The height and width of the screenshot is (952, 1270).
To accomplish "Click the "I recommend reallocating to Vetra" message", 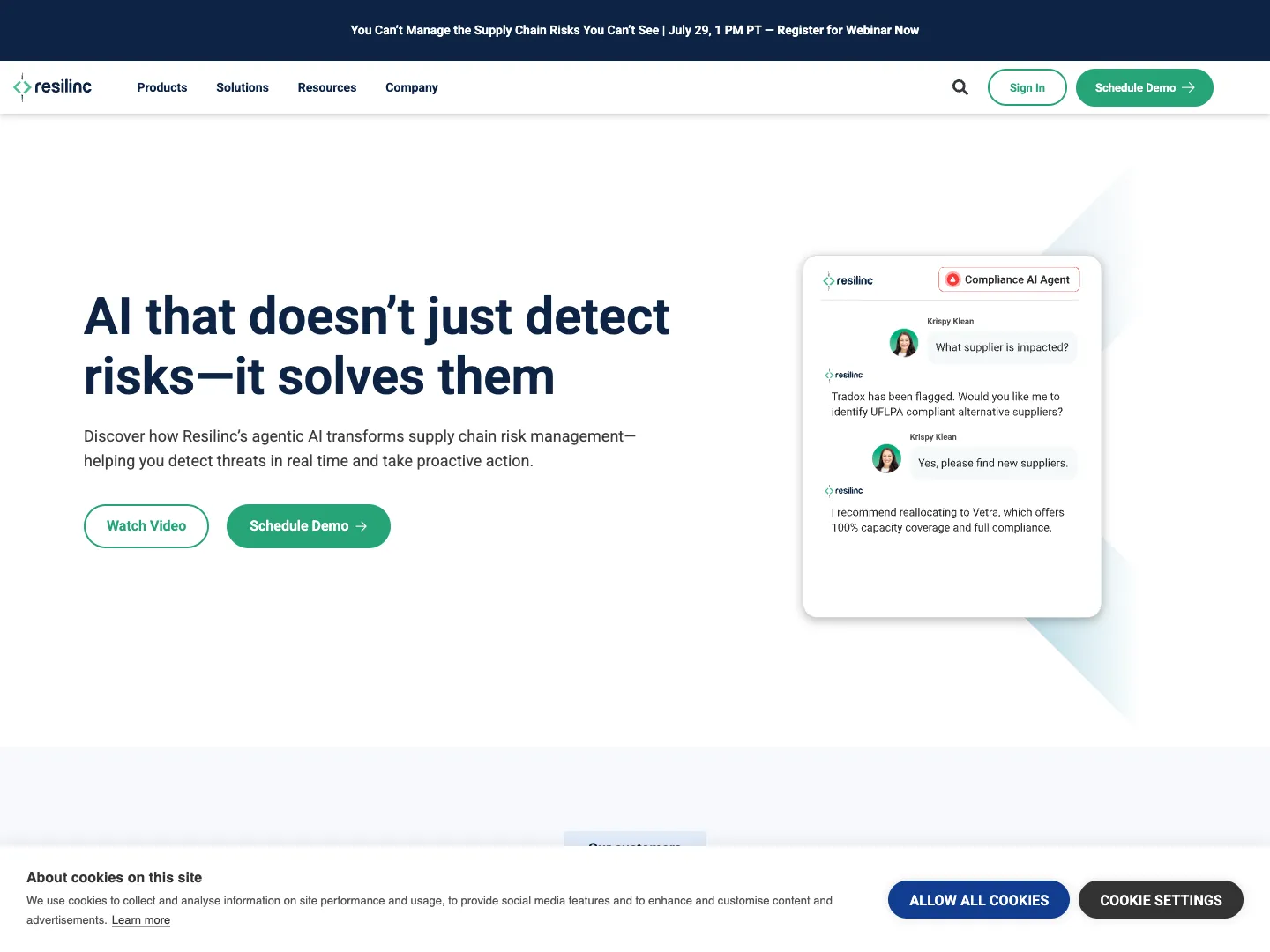I will pyautogui.click(x=948, y=520).
